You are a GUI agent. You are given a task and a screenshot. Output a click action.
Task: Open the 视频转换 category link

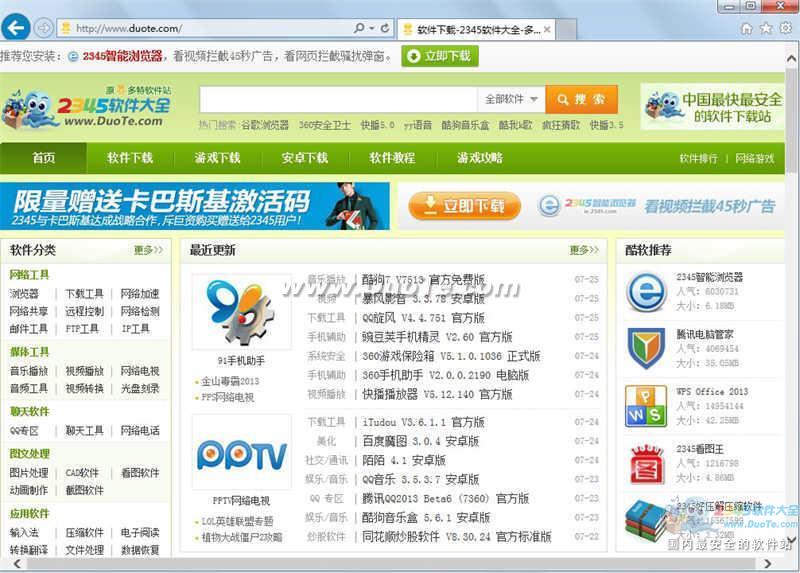[x=84, y=389]
